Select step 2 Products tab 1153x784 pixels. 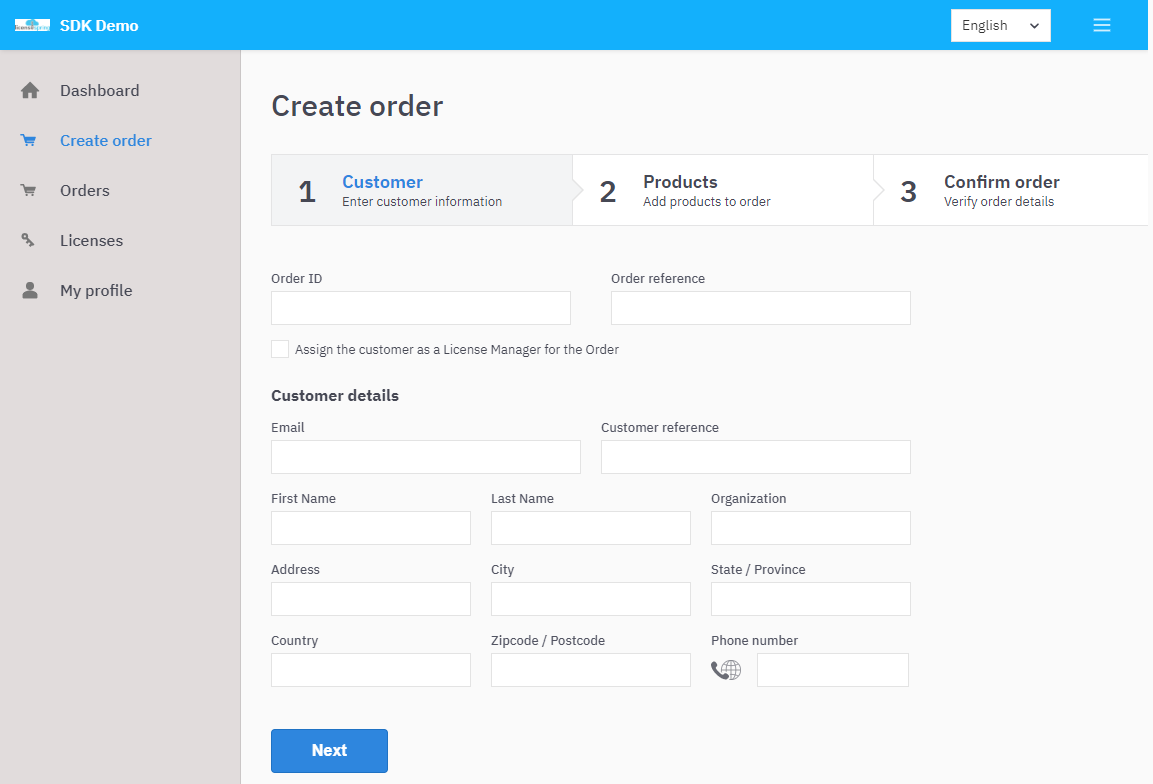723,190
